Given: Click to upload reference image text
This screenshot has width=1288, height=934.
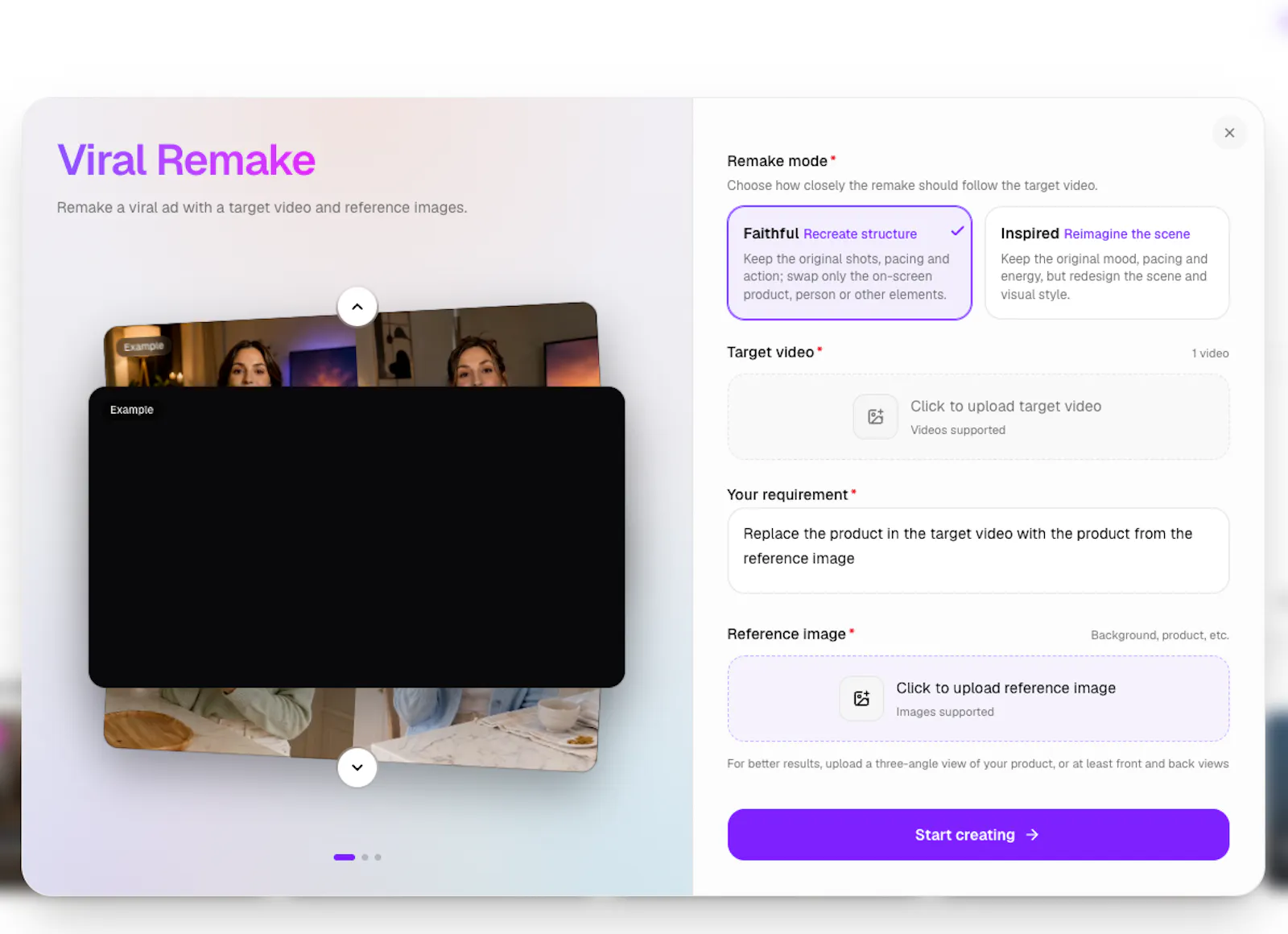Looking at the screenshot, I should pyautogui.click(x=1005, y=688).
